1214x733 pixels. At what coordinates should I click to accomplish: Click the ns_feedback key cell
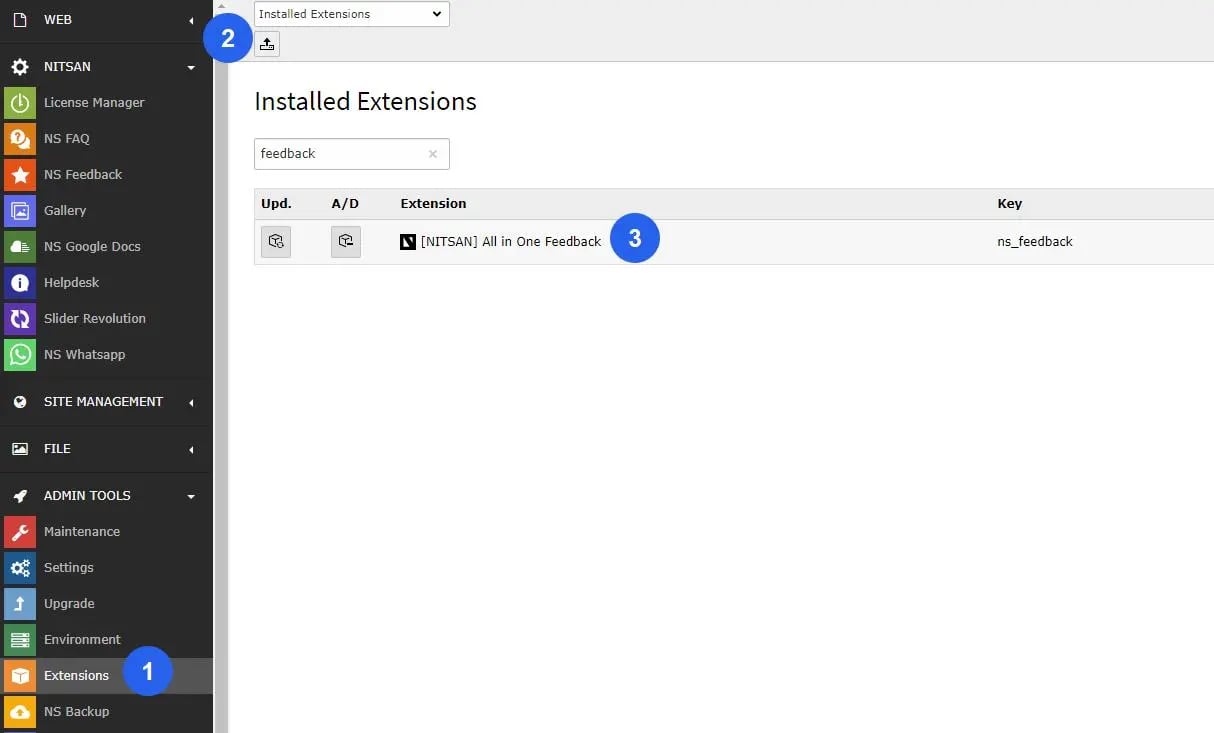click(x=1035, y=241)
